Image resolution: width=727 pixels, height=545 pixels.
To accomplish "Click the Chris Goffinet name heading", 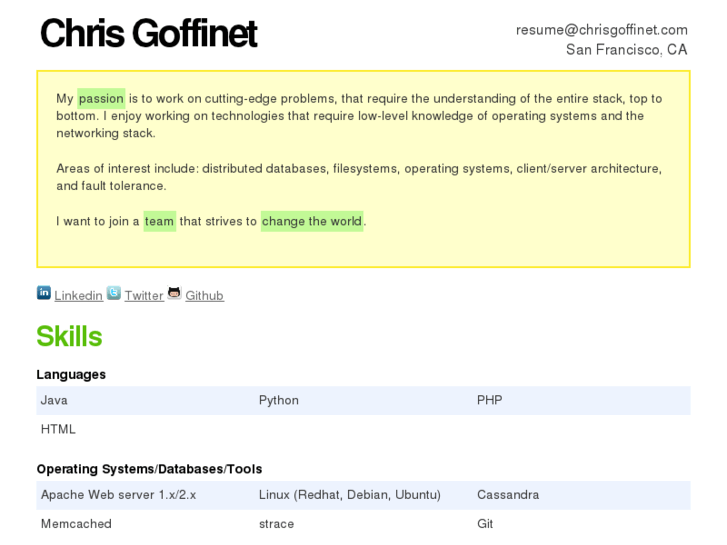I will coord(148,34).
